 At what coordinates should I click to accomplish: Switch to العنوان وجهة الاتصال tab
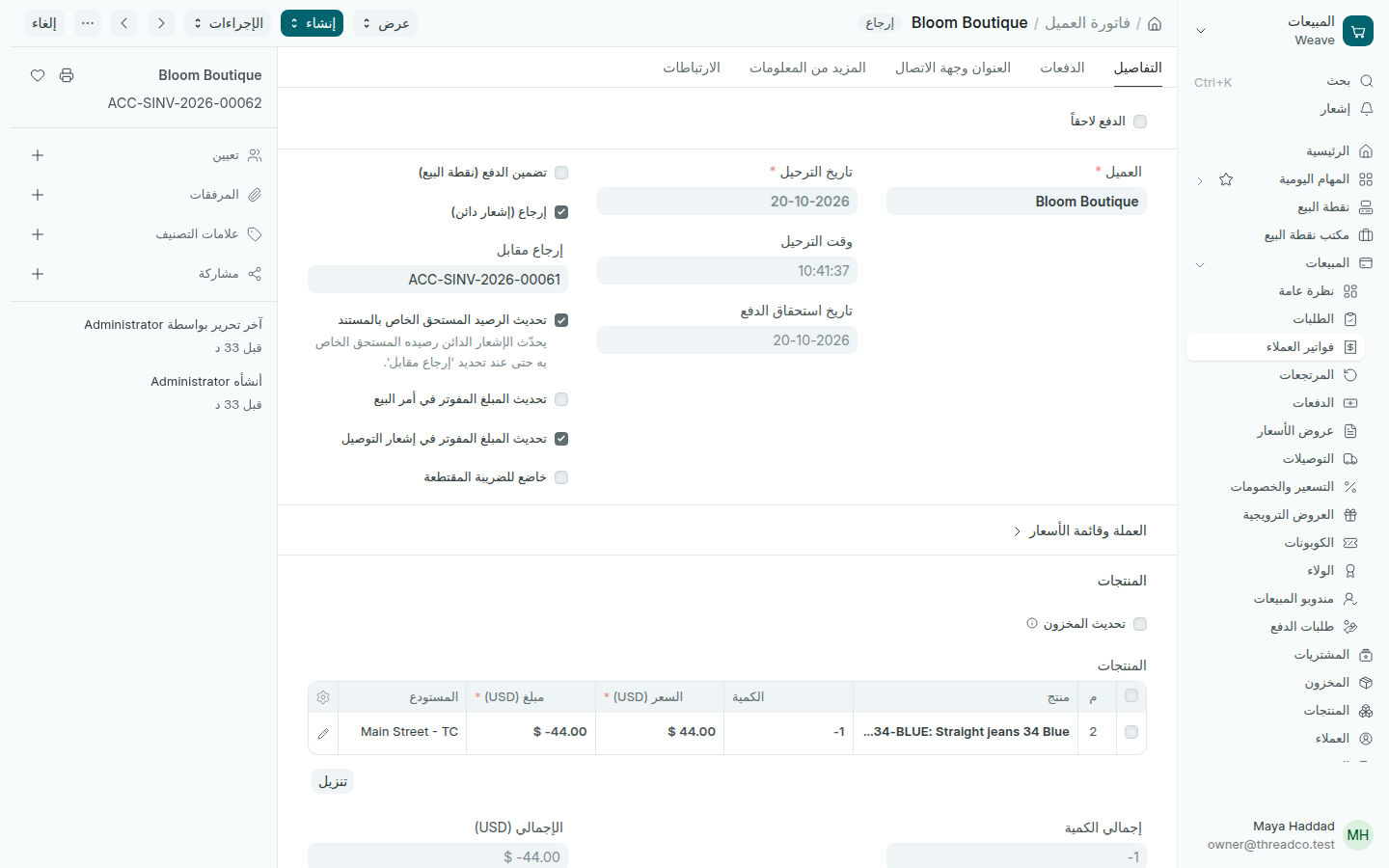(953, 68)
